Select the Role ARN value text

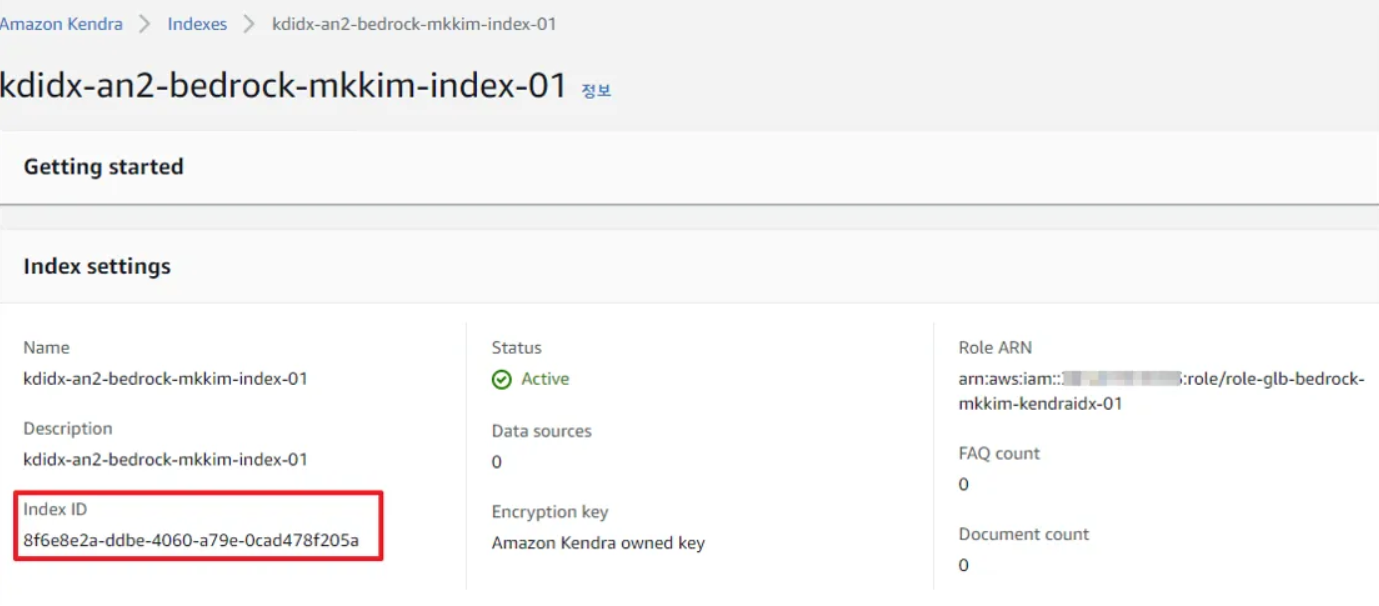pos(1162,392)
